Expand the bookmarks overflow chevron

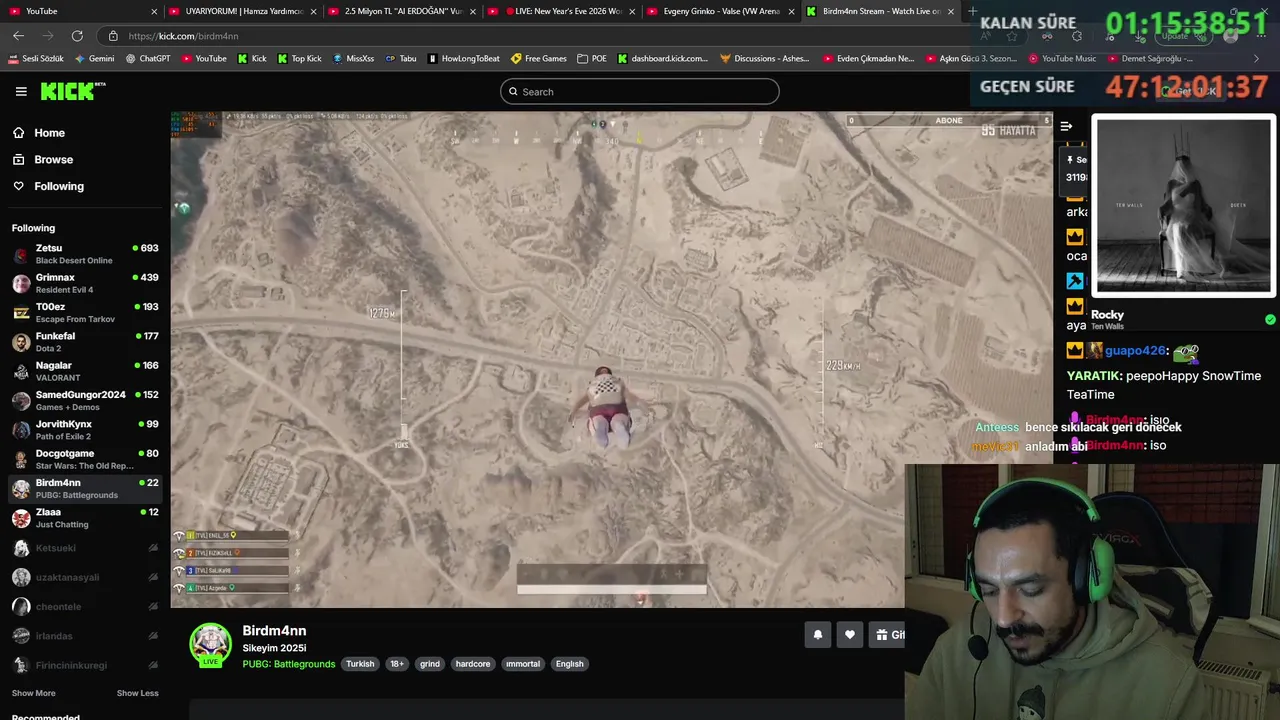pos(1257,59)
